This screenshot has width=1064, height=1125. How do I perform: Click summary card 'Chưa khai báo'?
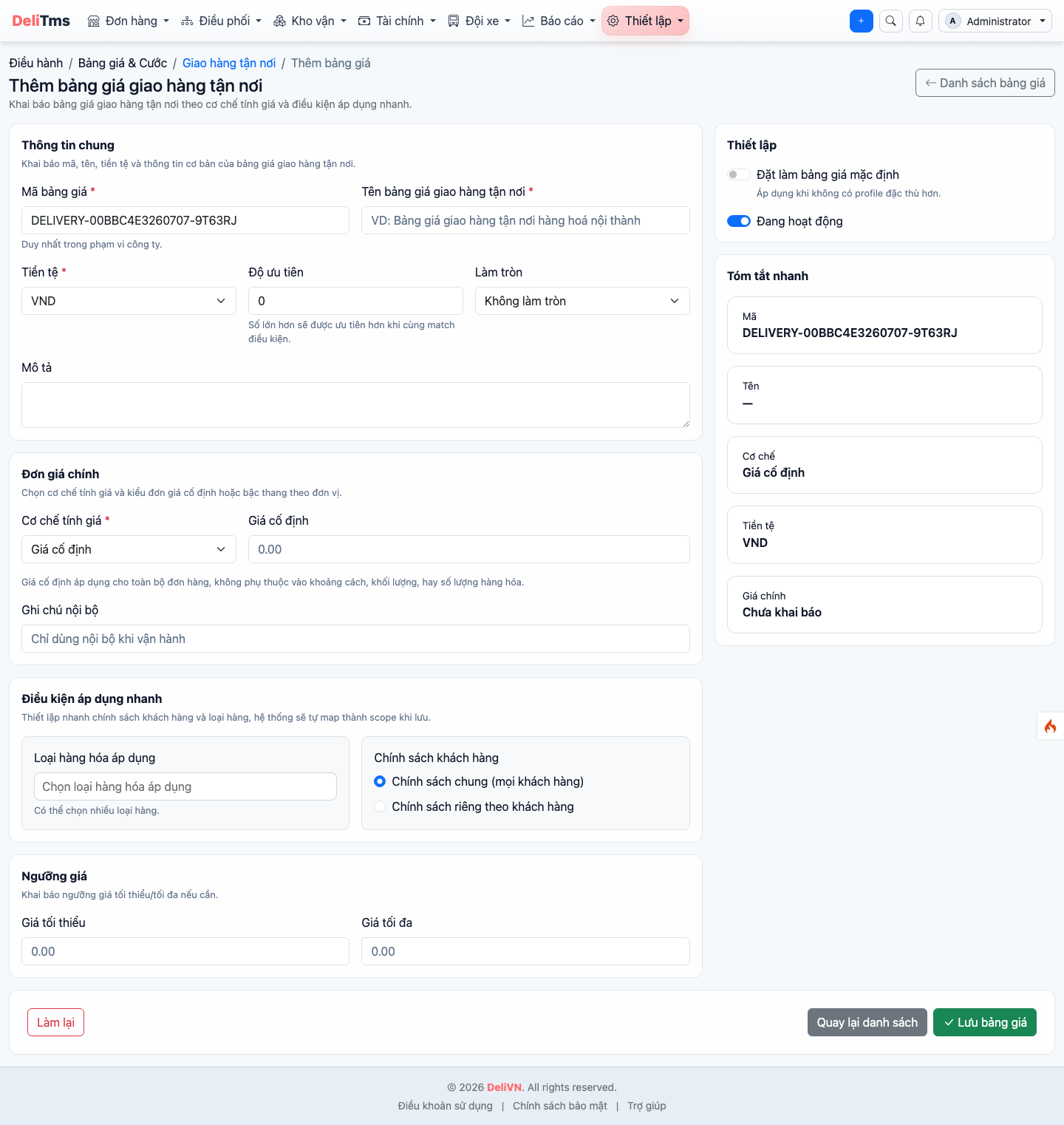click(x=884, y=605)
